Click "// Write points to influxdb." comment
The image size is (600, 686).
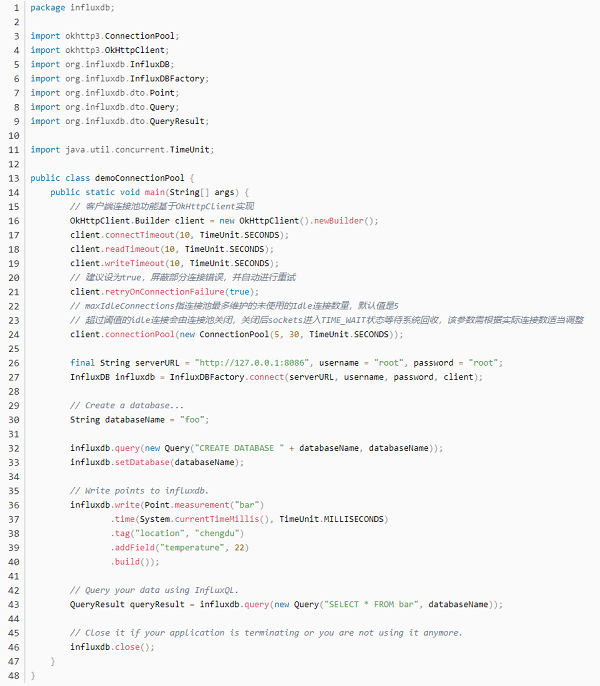point(140,491)
